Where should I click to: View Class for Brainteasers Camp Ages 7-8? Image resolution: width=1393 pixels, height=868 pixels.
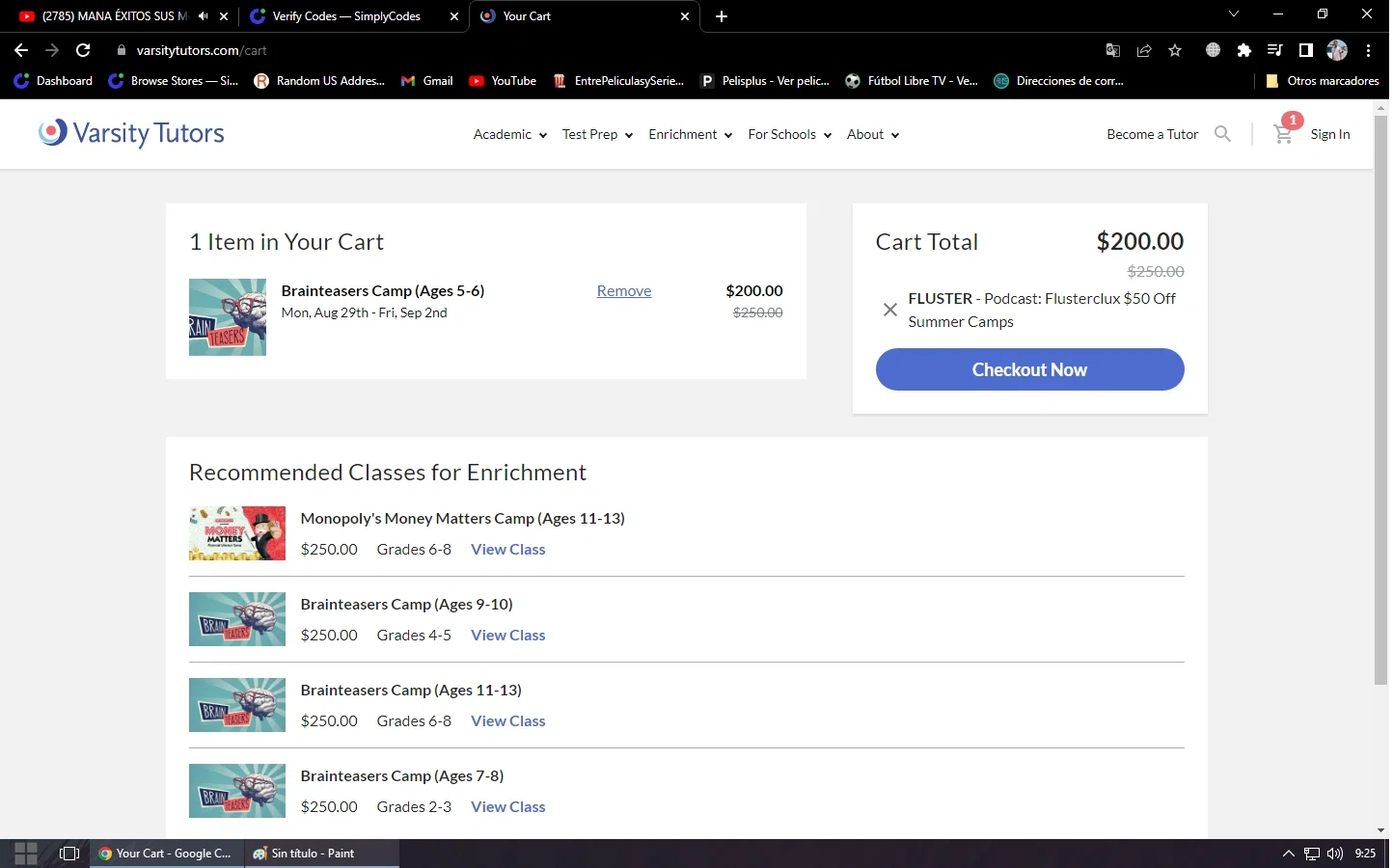click(x=508, y=806)
